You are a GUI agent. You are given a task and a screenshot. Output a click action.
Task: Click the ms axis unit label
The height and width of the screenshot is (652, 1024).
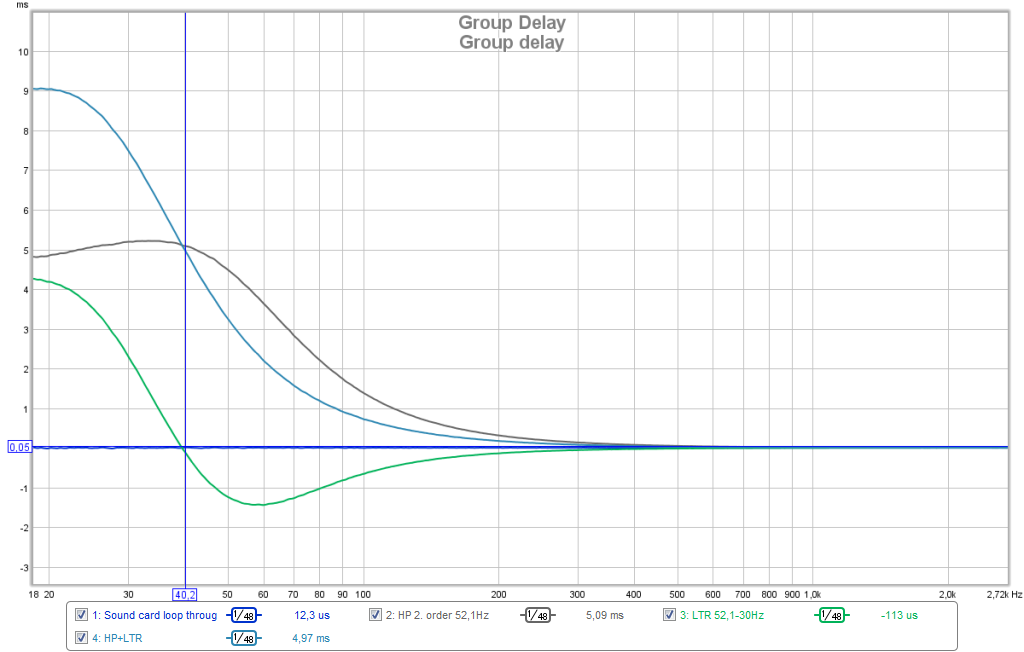pyautogui.click(x=23, y=5)
